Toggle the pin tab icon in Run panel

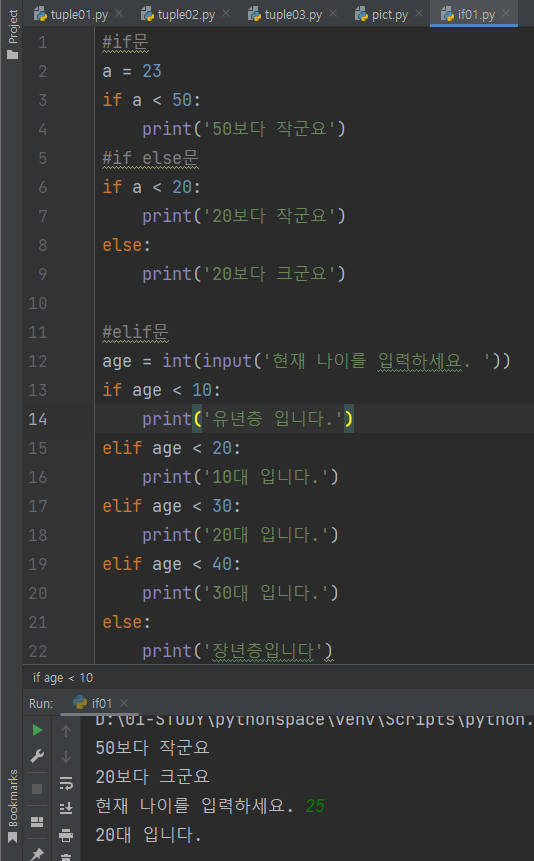[37, 853]
